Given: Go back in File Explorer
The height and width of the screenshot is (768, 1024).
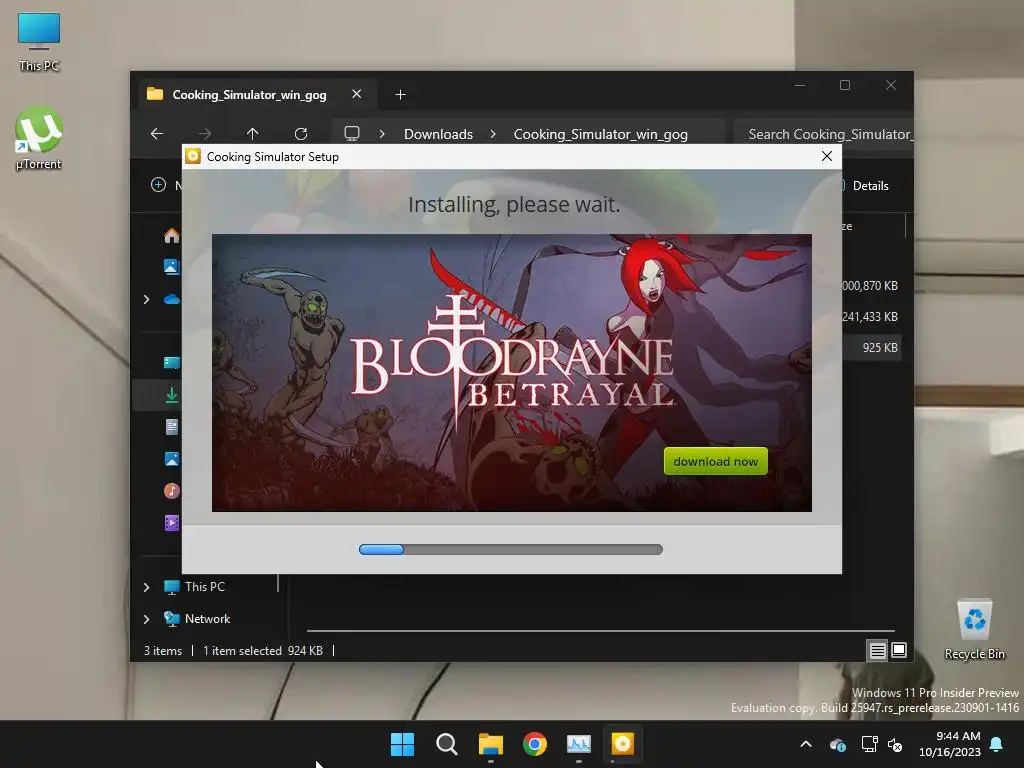Looking at the screenshot, I should click(x=157, y=134).
